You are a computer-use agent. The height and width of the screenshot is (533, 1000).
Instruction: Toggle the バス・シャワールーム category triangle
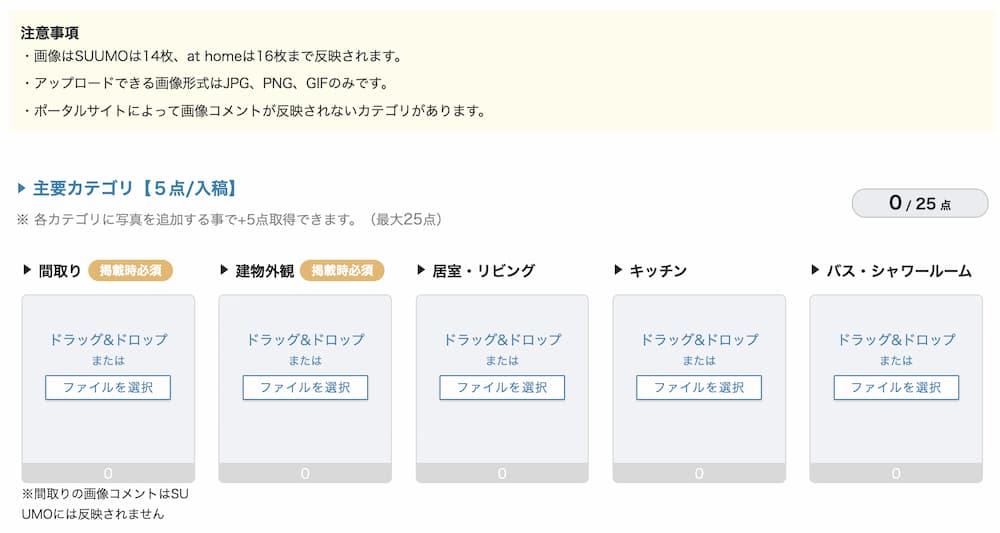tap(815, 270)
